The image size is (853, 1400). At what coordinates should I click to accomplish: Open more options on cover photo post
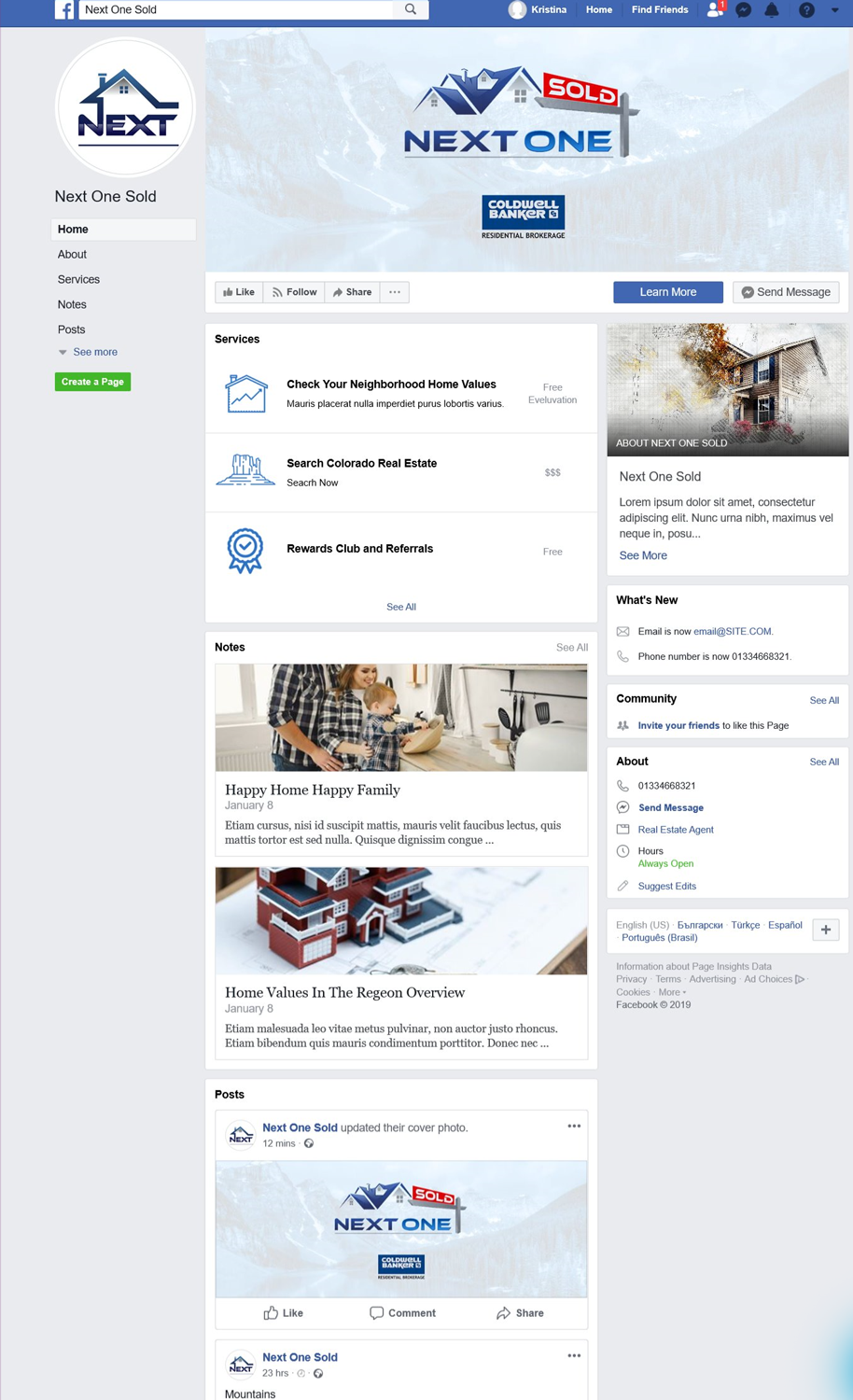(574, 1127)
